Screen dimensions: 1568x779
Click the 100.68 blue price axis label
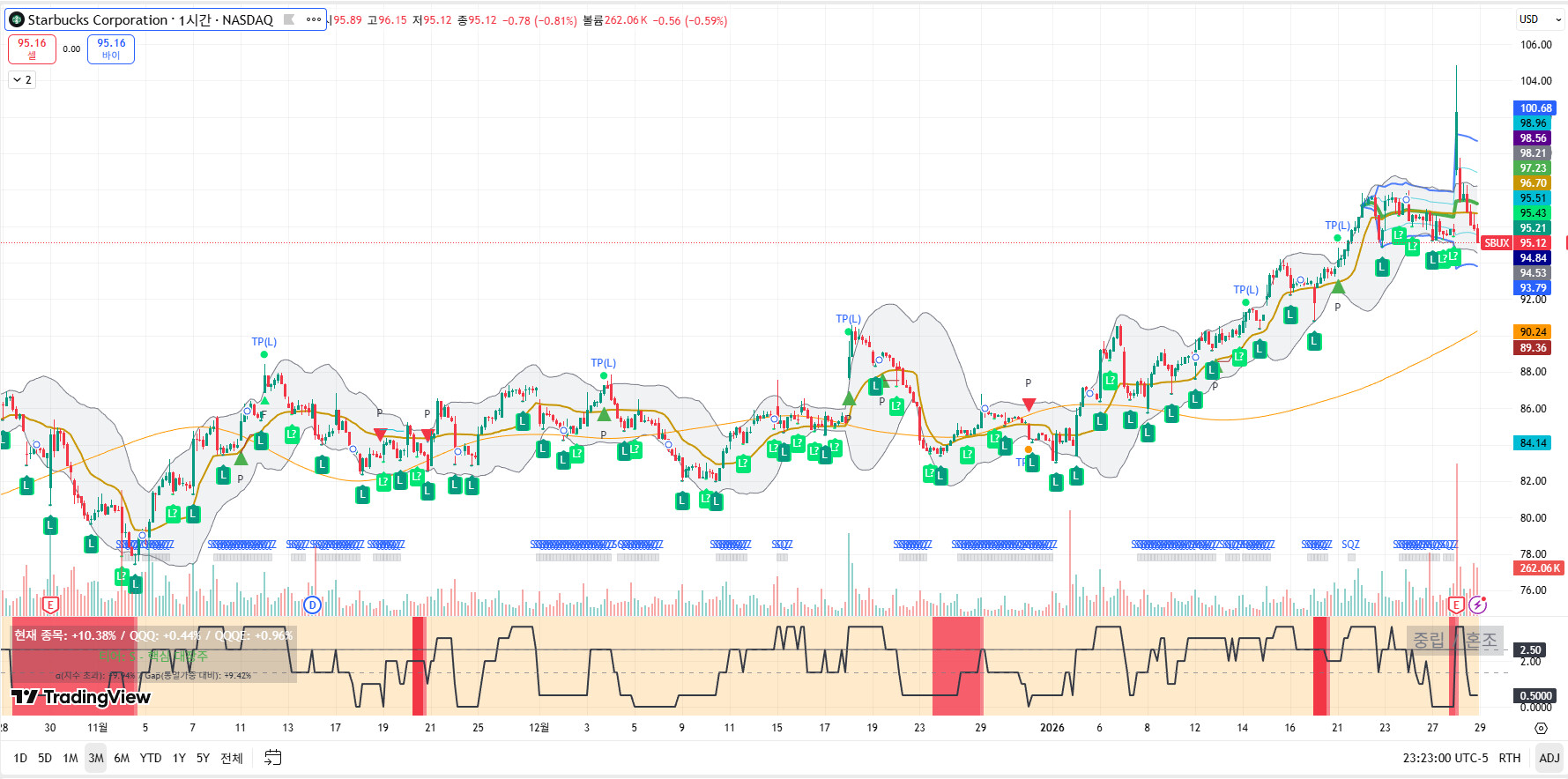pos(1535,108)
